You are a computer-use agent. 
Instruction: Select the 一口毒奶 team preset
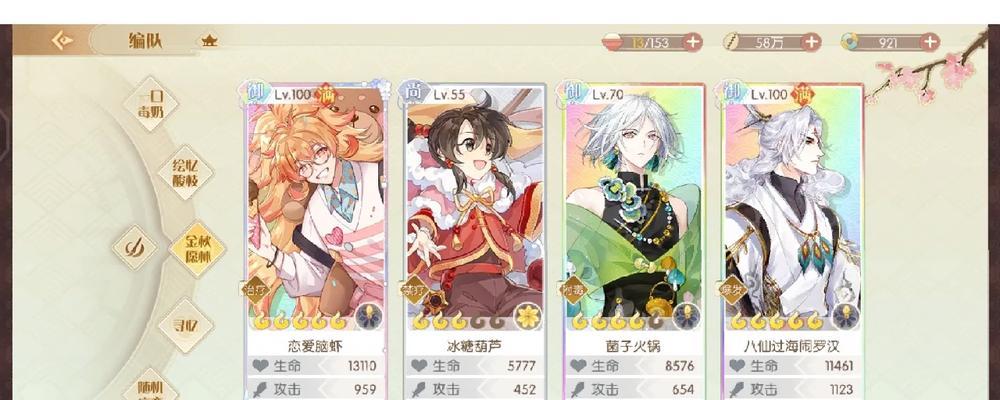pyautogui.click(x=151, y=103)
